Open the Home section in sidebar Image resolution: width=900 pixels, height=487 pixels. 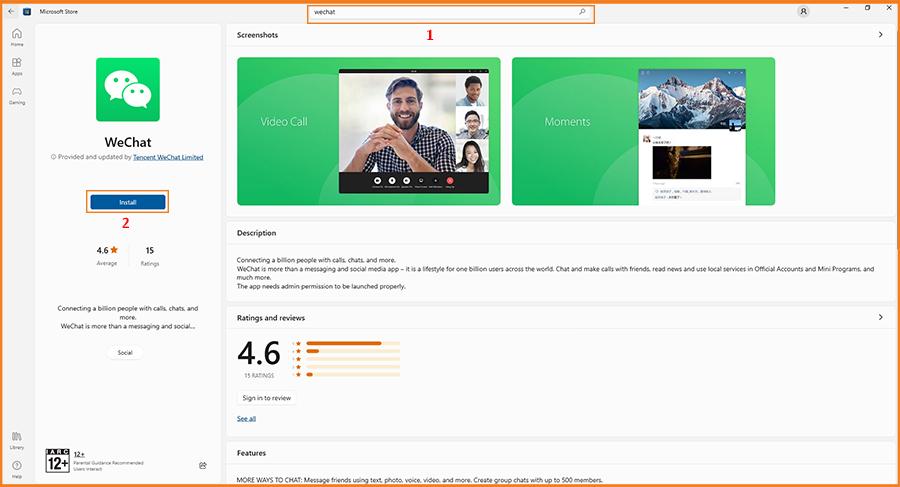[x=17, y=37]
